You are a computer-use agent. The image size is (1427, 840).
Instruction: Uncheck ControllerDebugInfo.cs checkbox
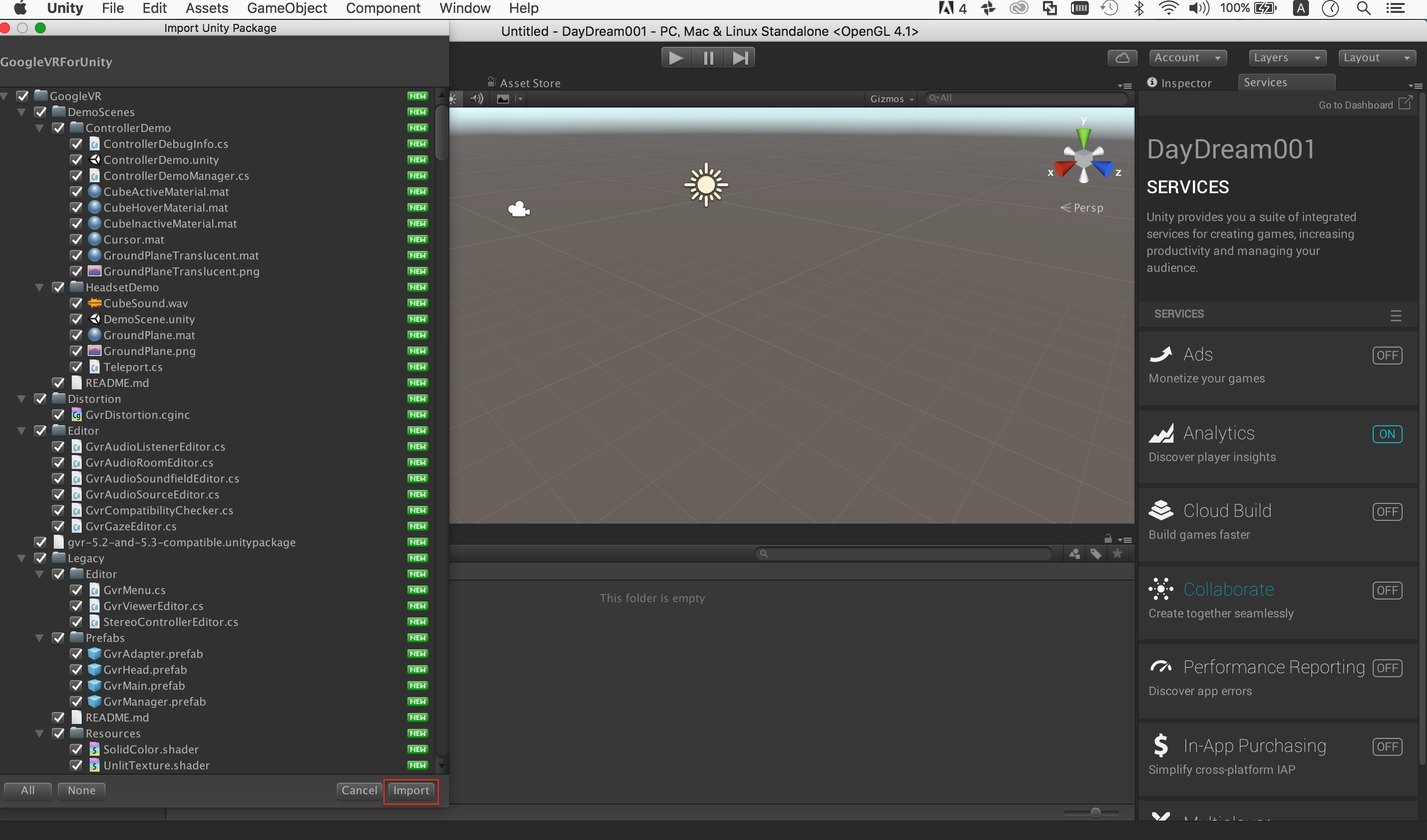click(x=76, y=144)
